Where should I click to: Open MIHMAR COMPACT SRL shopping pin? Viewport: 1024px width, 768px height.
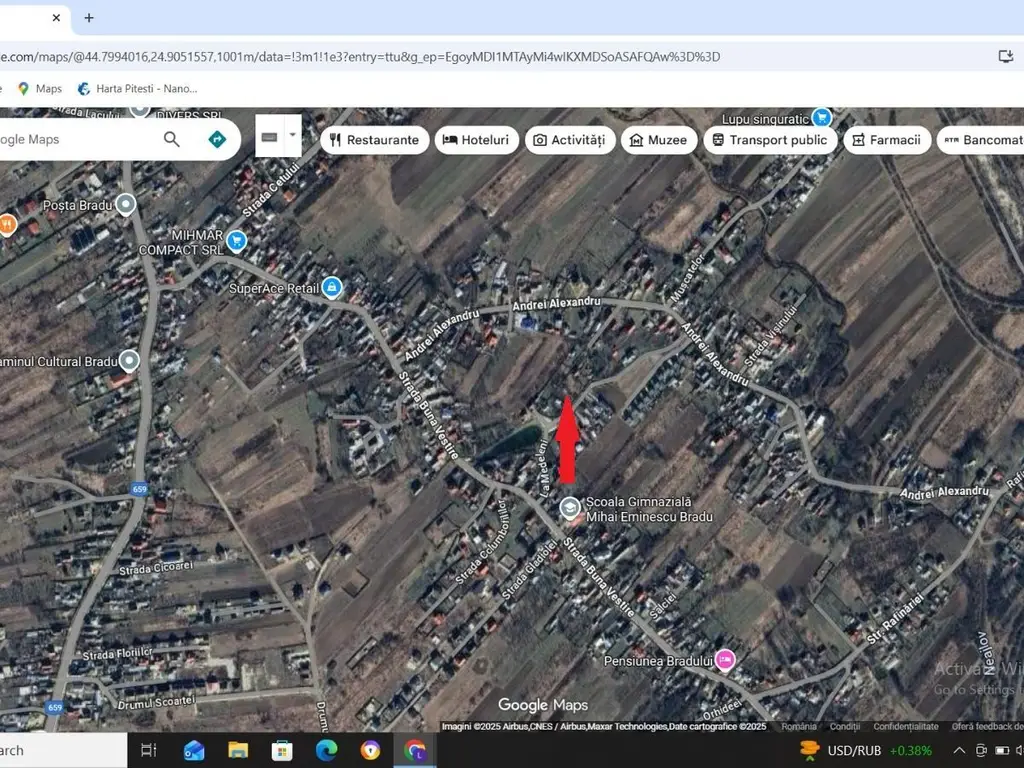click(x=236, y=241)
